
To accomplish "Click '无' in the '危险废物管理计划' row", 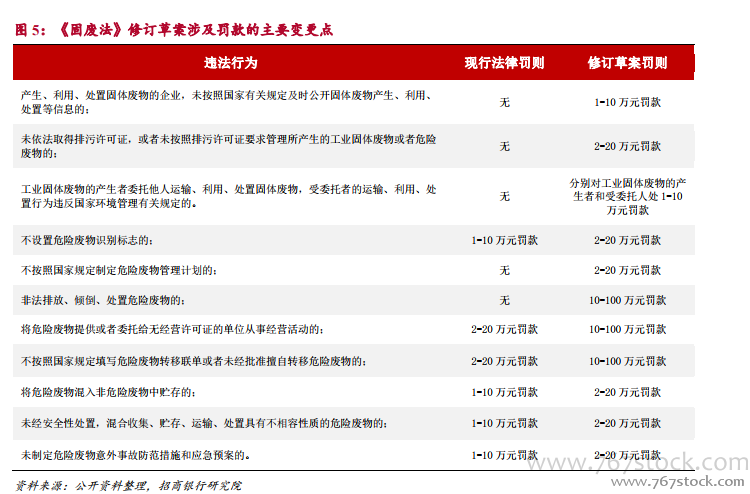I will pyautogui.click(x=504, y=270).
